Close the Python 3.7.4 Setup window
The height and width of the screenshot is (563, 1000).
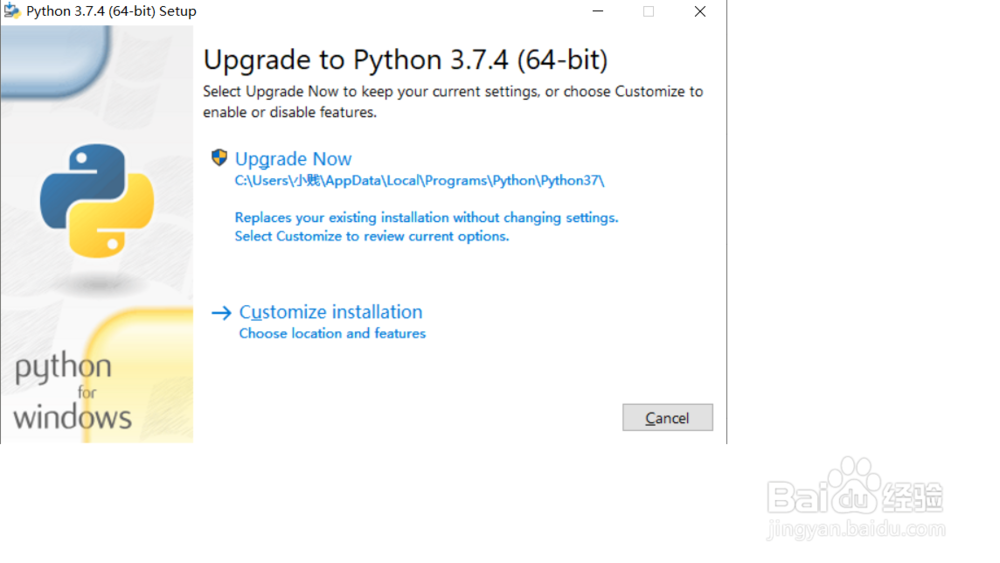click(x=700, y=11)
